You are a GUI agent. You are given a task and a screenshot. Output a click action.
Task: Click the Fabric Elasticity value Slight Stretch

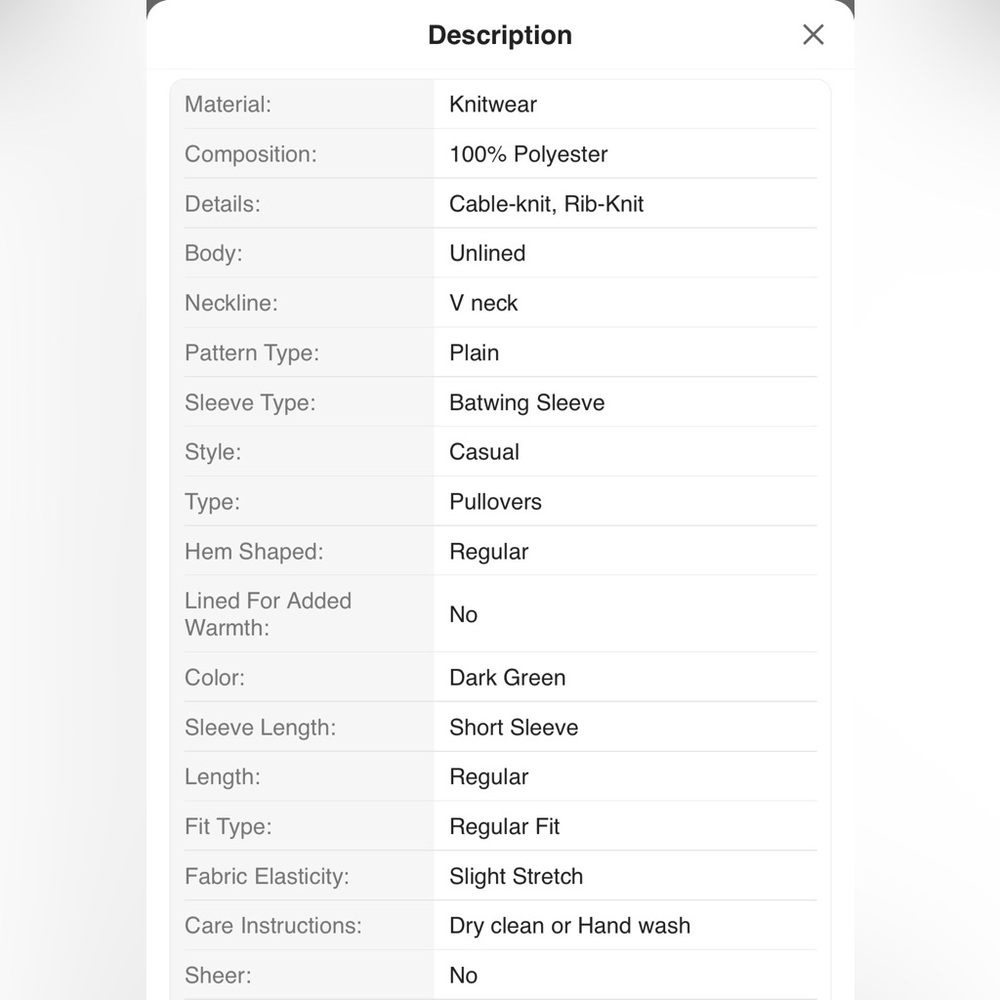click(x=516, y=876)
